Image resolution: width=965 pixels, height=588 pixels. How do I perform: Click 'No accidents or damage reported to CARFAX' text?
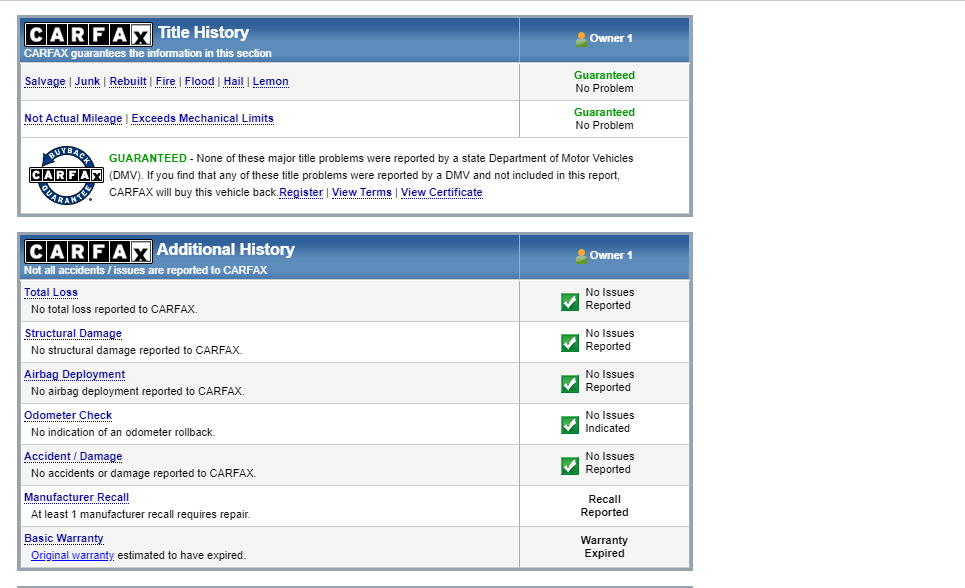pos(143,473)
